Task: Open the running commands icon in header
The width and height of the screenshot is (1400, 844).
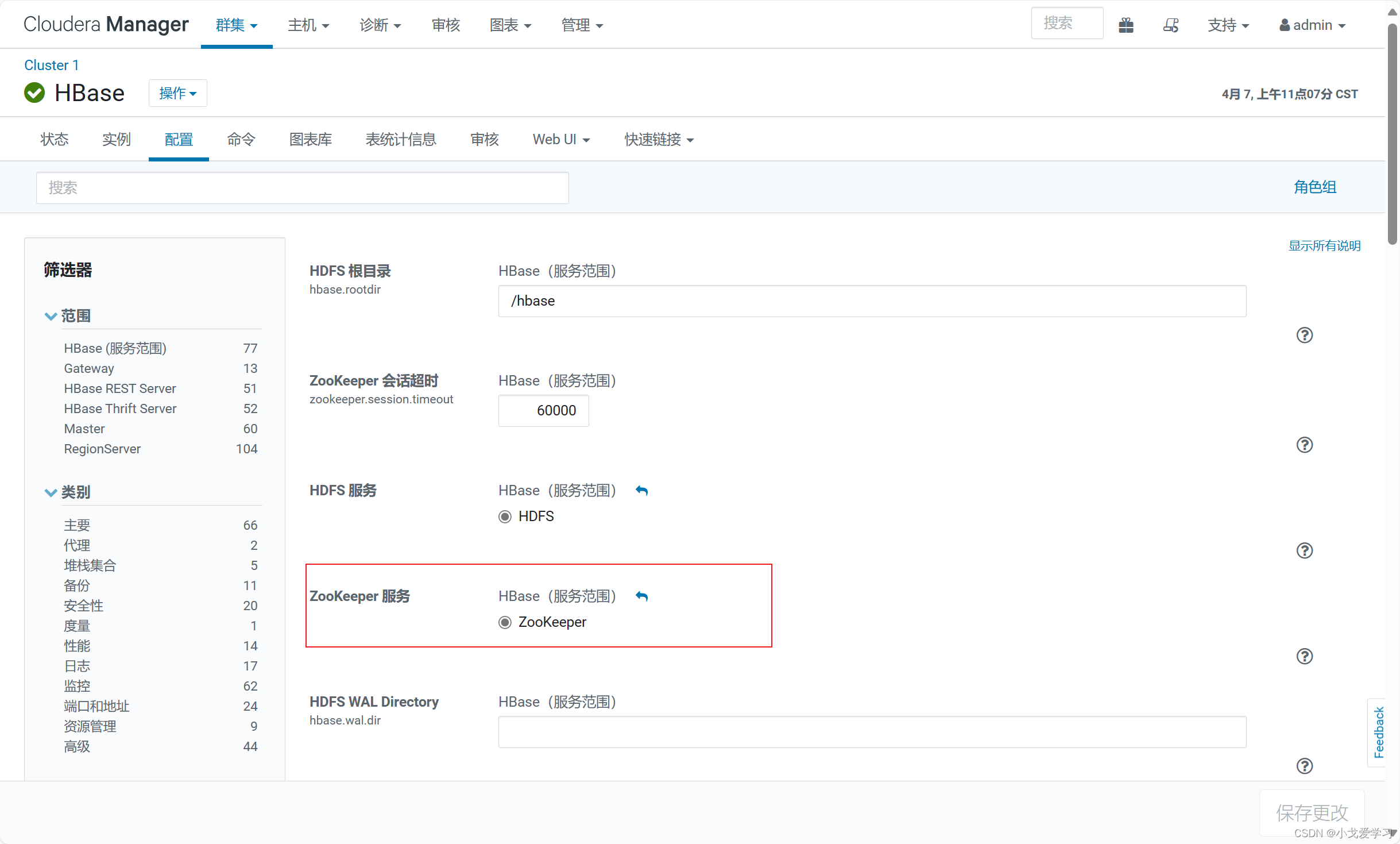Action: point(1171,25)
